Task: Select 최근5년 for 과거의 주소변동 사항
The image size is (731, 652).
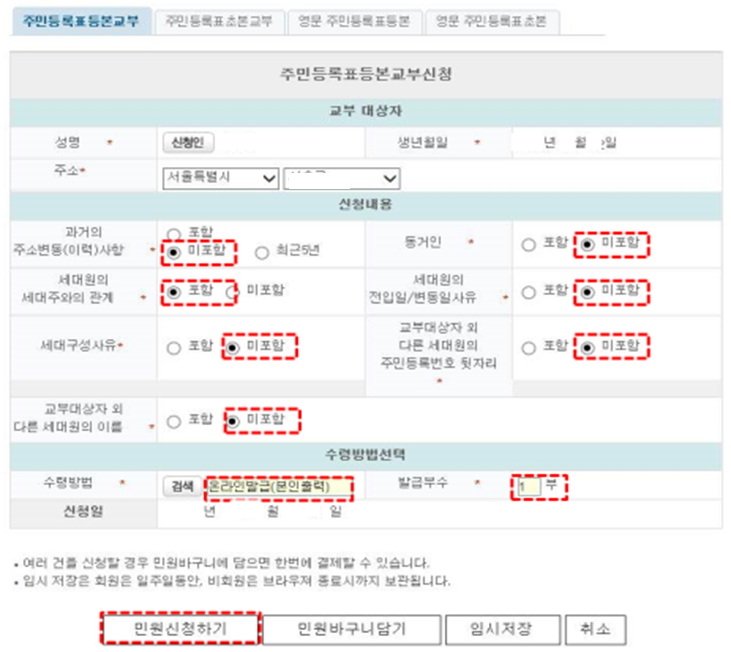Action: pos(262,252)
